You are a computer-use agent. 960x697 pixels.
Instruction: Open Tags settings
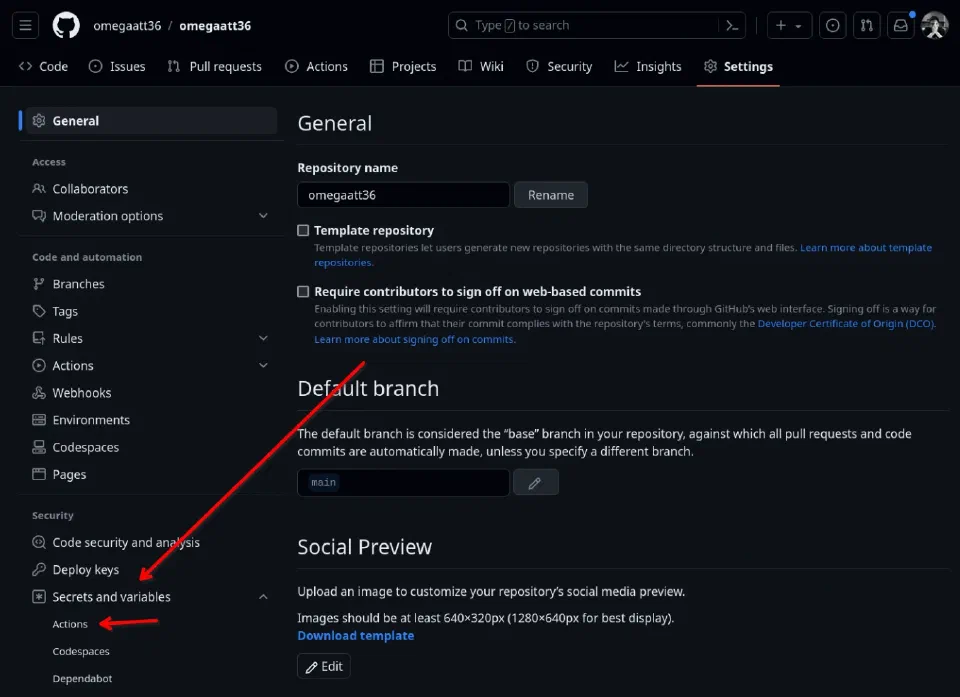click(x=150, y=311)
